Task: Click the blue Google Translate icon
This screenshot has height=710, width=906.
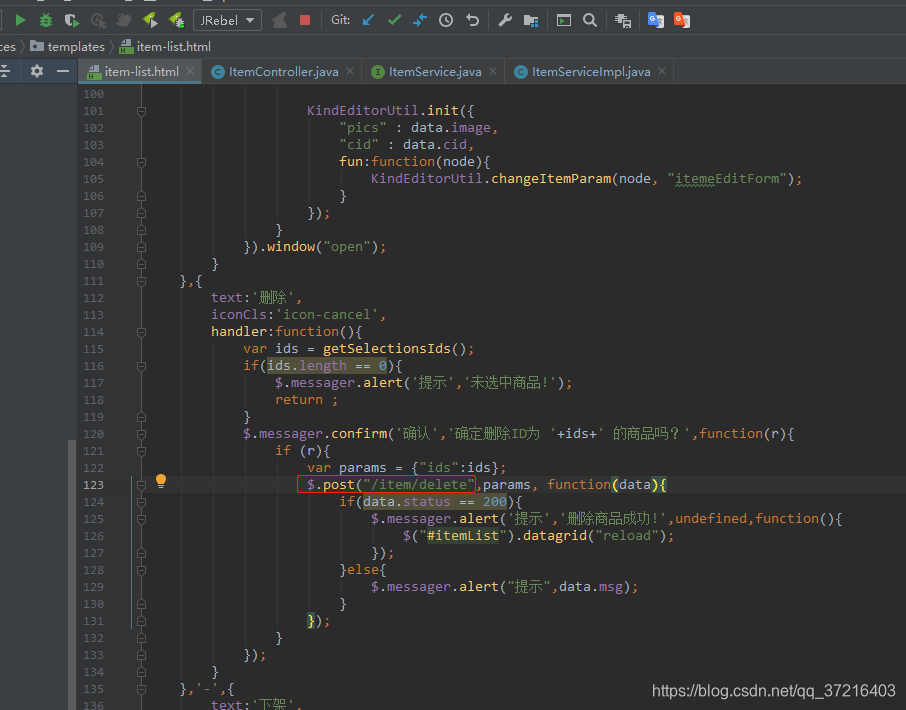Action: (x=656, y=21)
